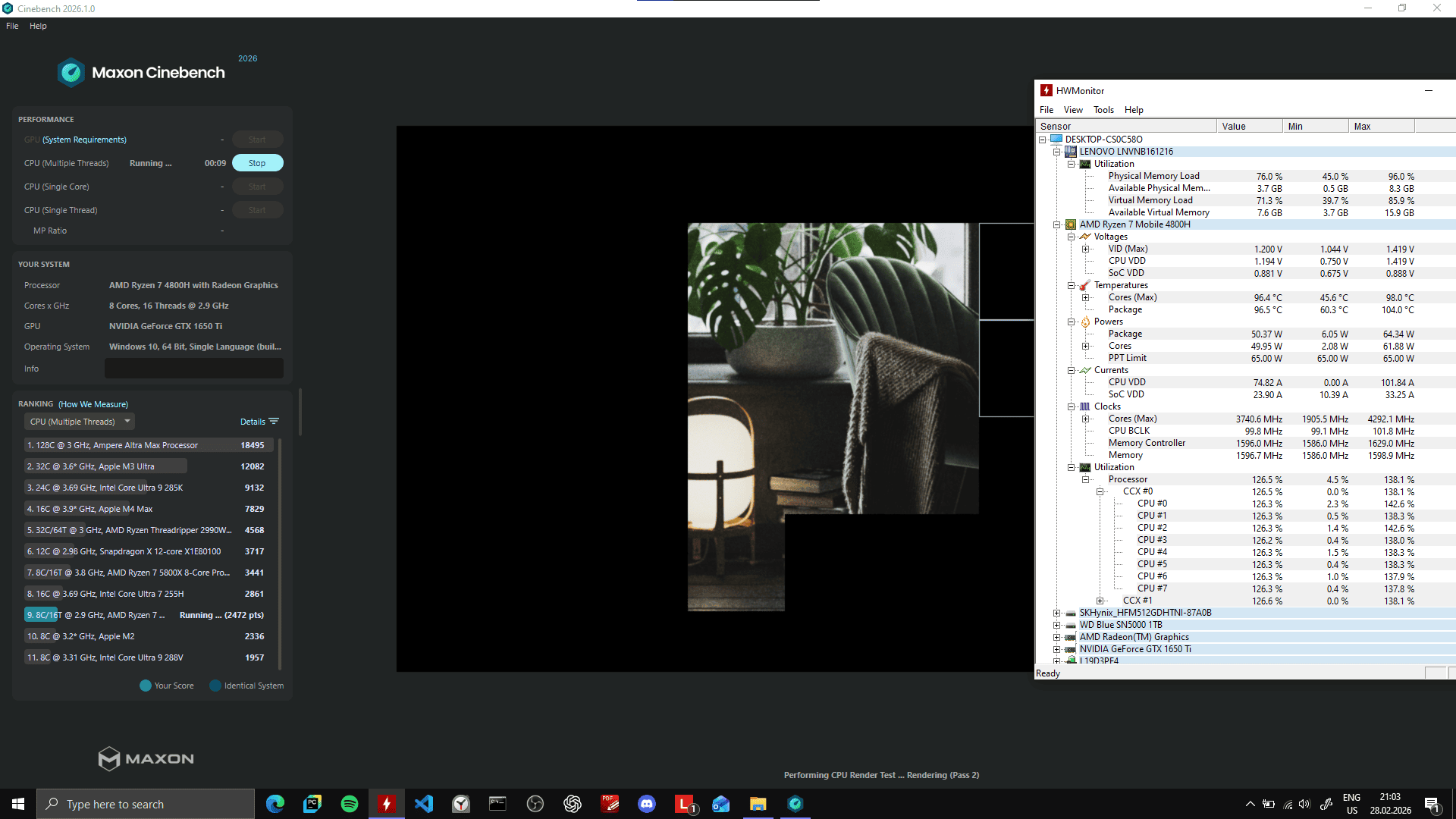Open File Explorer from the taskbar
The height and width of the screenshot is (819, 1456).
click(x=758, y=804)
